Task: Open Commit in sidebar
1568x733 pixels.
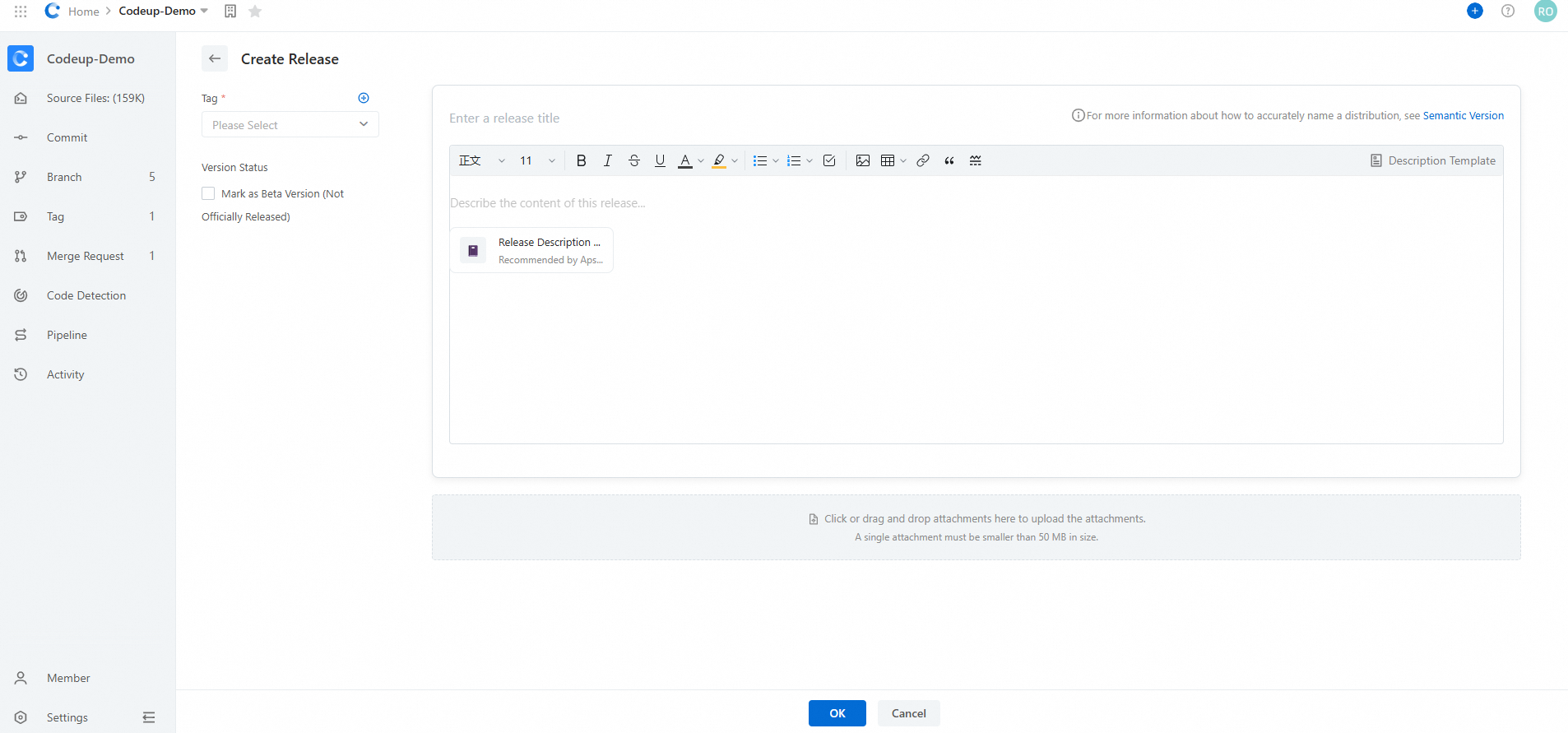Action: tap(88, 137)
